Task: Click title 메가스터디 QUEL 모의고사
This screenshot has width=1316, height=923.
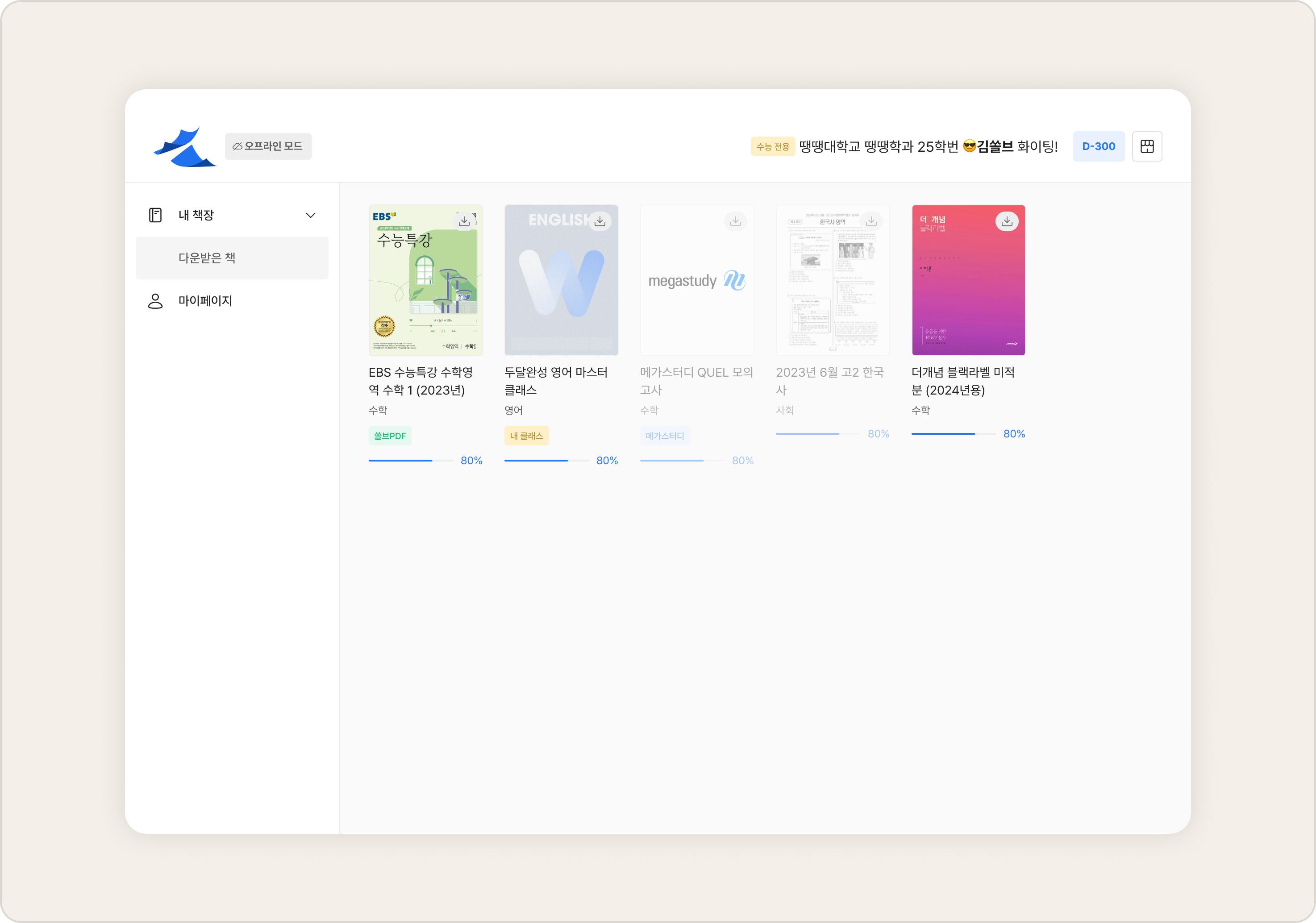Action: click(x=696, y=381)
